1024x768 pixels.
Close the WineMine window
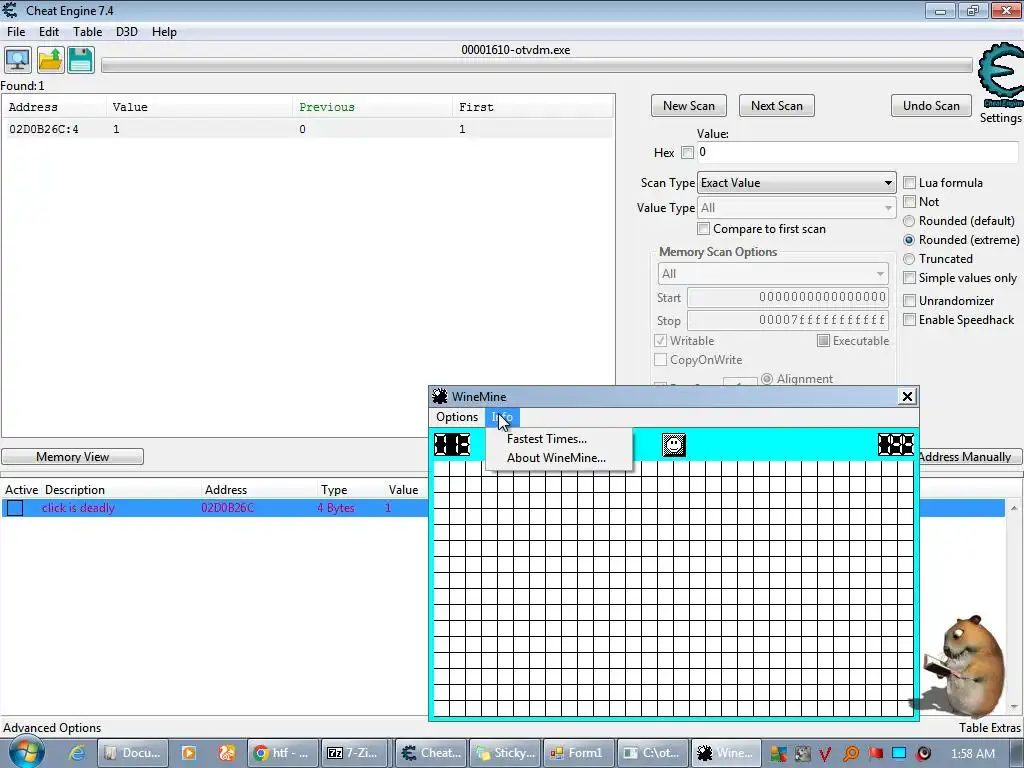[907, 396]
